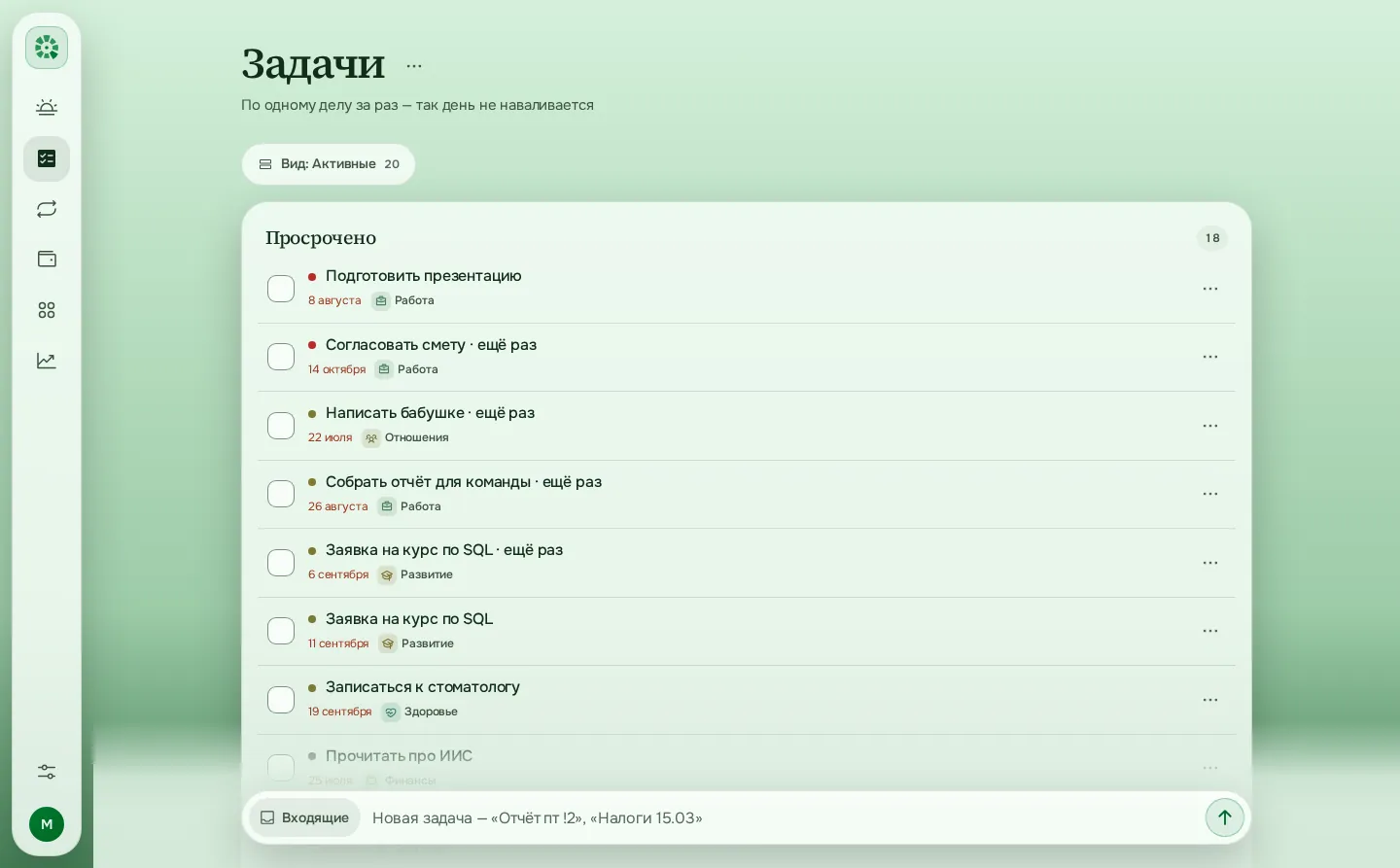
Task: Submit new task with arrow-up button
Action: click(x=1225, y=817)
